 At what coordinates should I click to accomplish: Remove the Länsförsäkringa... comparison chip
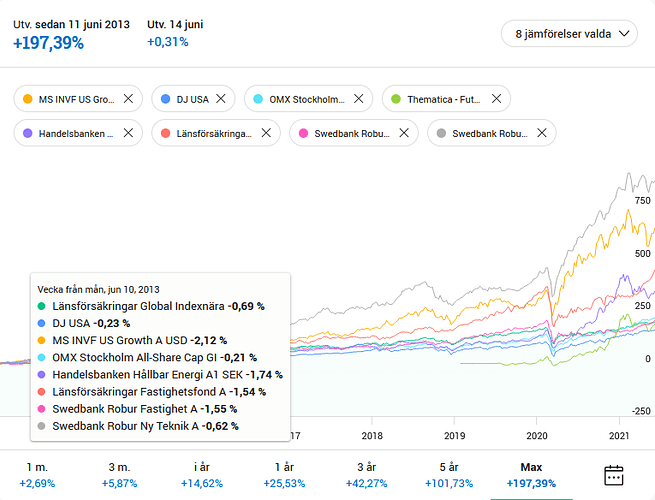pos(266,133)
